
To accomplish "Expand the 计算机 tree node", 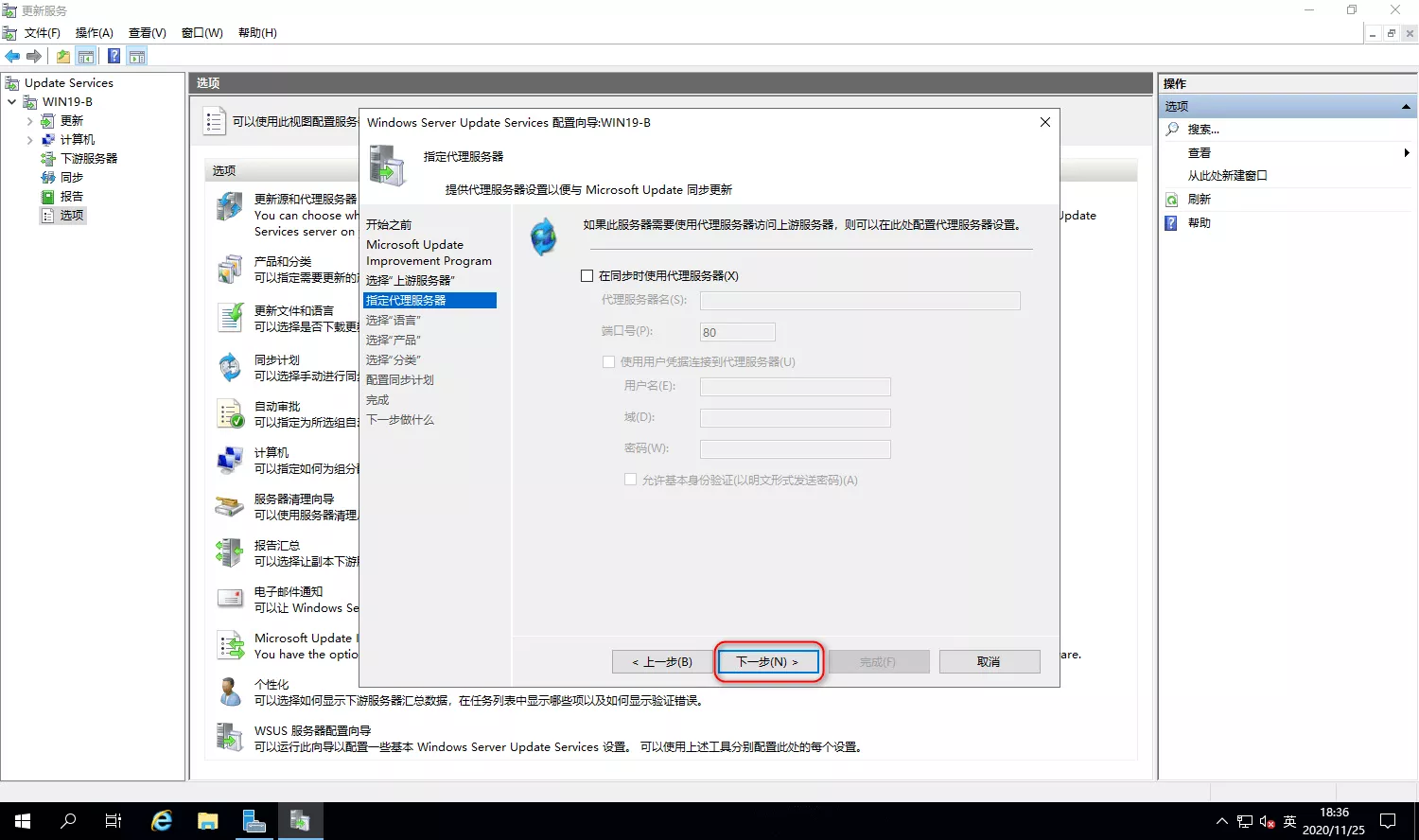I will (29, 140).
